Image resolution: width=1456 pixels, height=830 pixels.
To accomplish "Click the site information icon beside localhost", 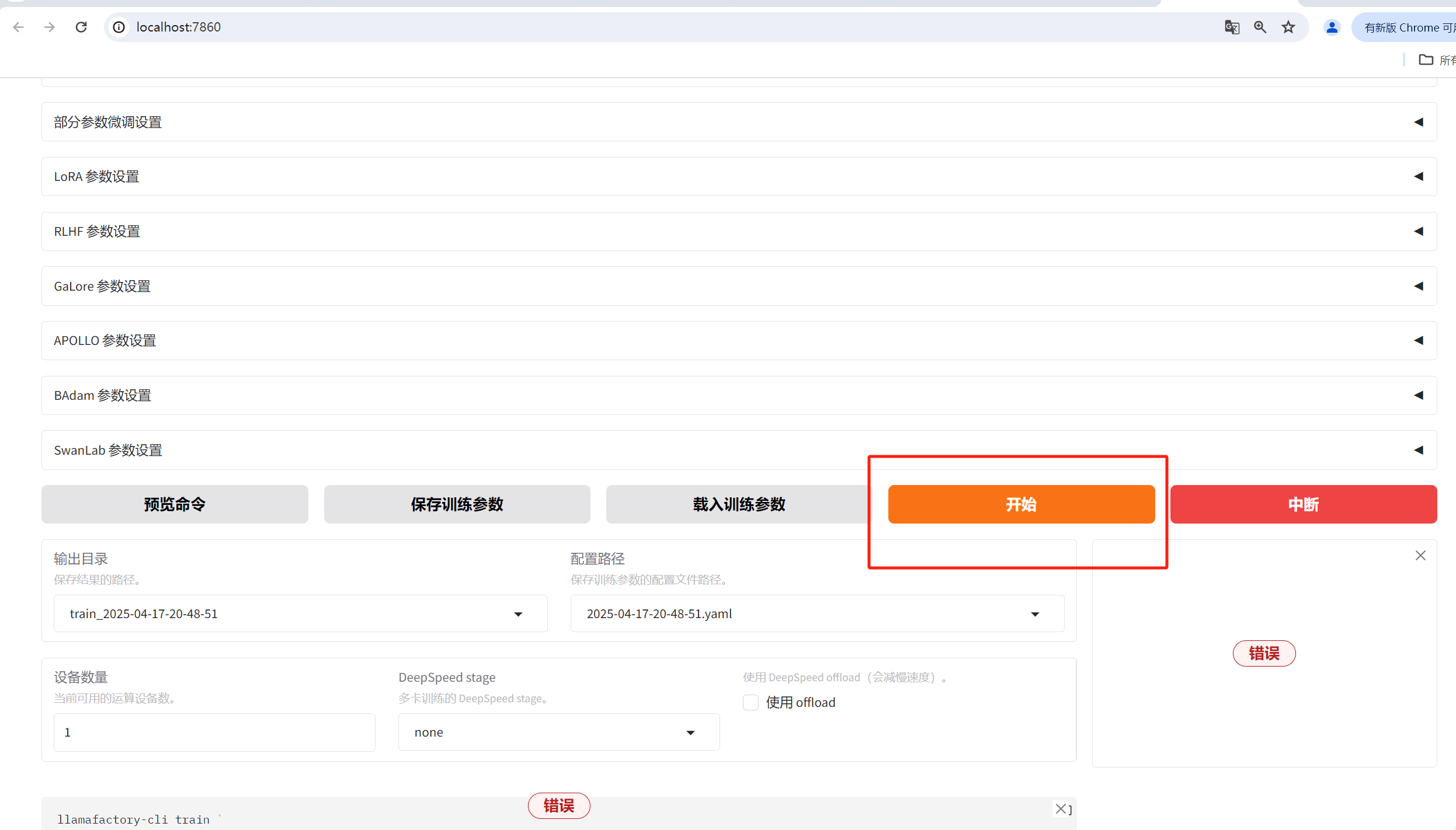I will (x=119, y=27).
